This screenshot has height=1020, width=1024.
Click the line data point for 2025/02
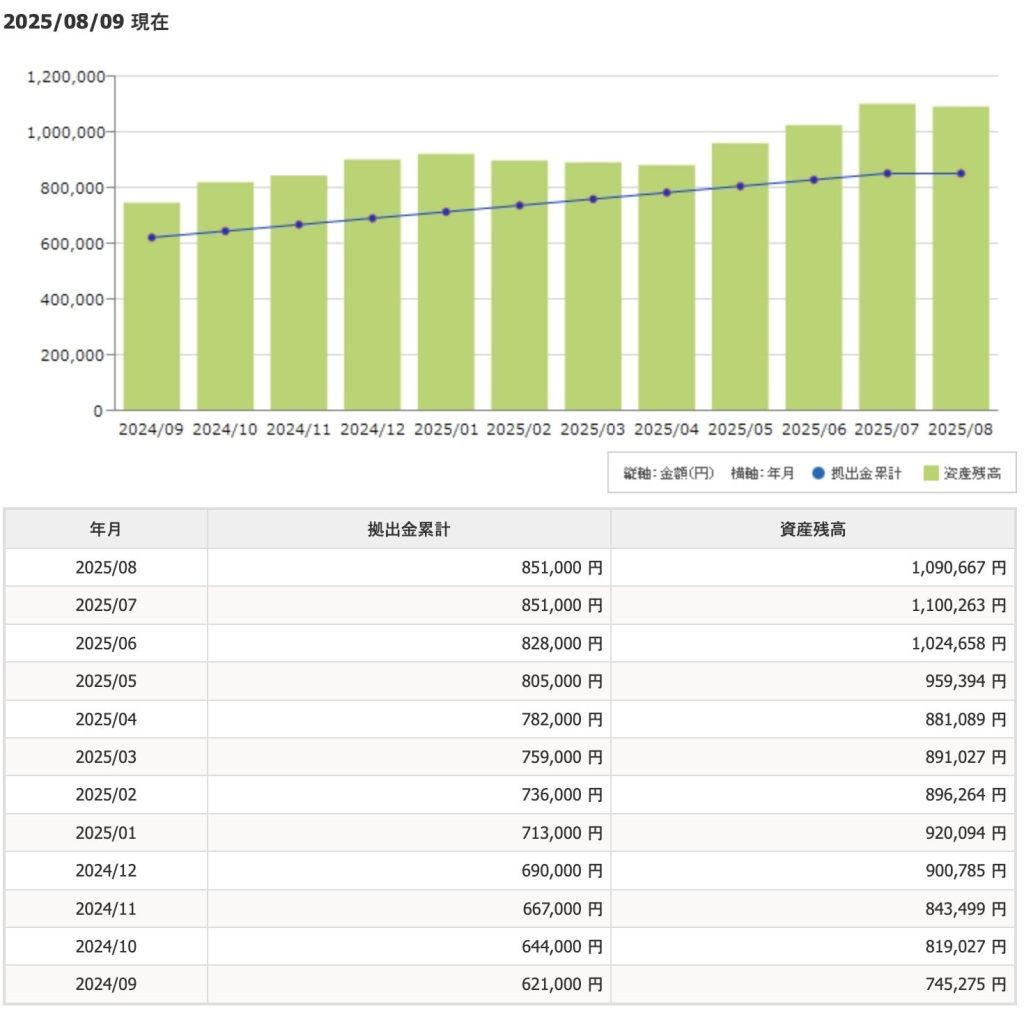pyautogui.click(x=519, y=205)
